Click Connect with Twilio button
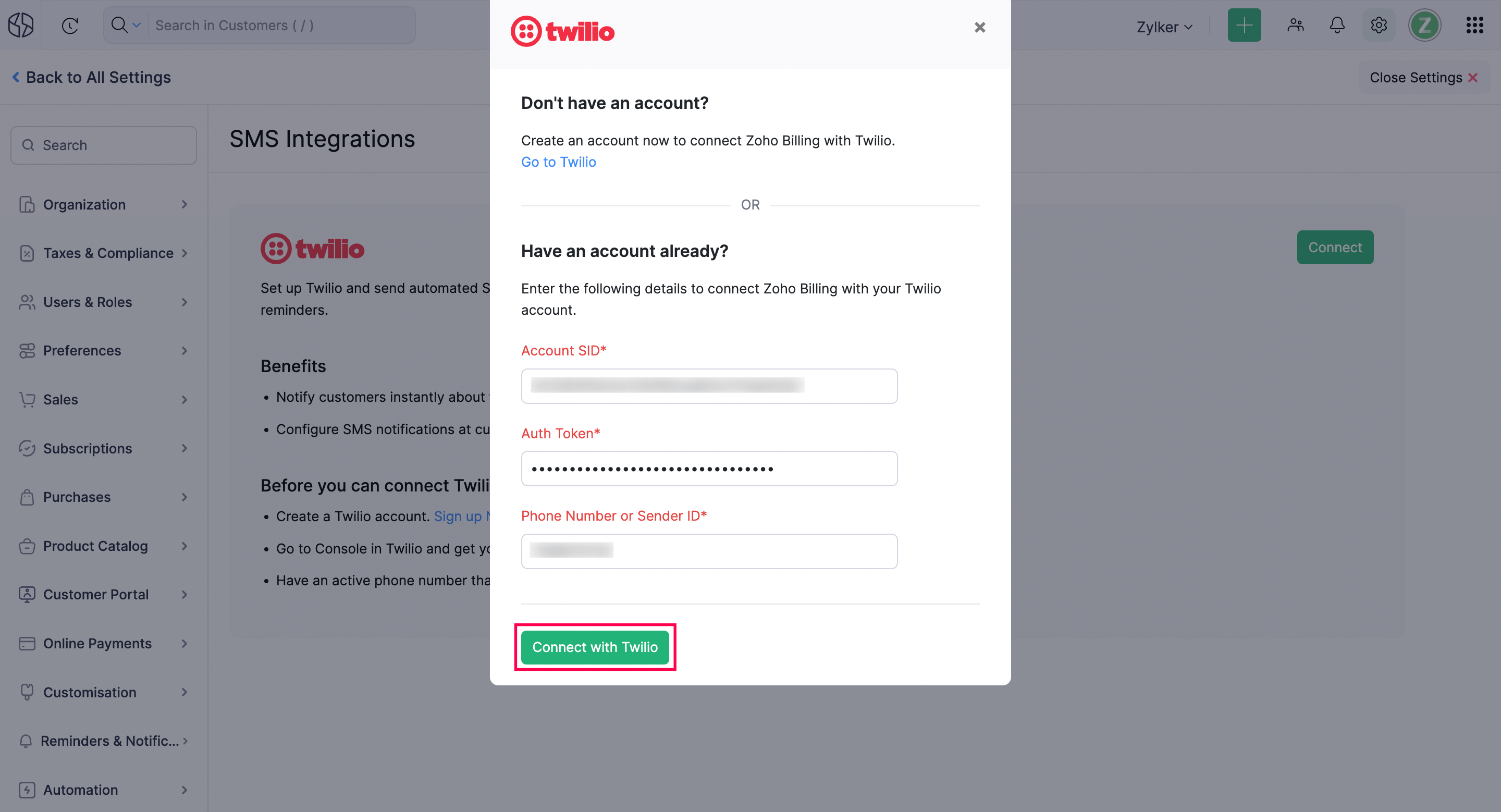Screen dimensions: 1501x812 click(595, 647)
